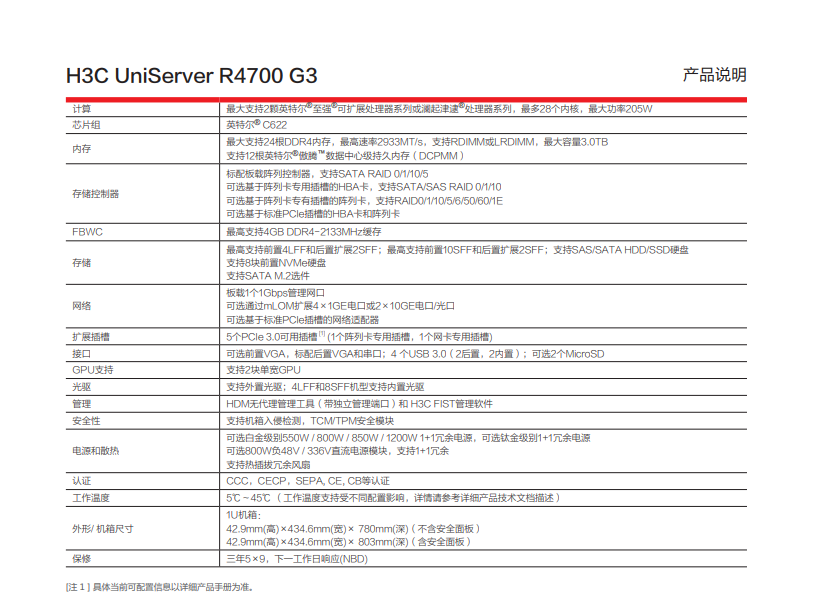Select the 管理 row label
The height and width of the screenshot is (610, 813).
pos(81,404)
